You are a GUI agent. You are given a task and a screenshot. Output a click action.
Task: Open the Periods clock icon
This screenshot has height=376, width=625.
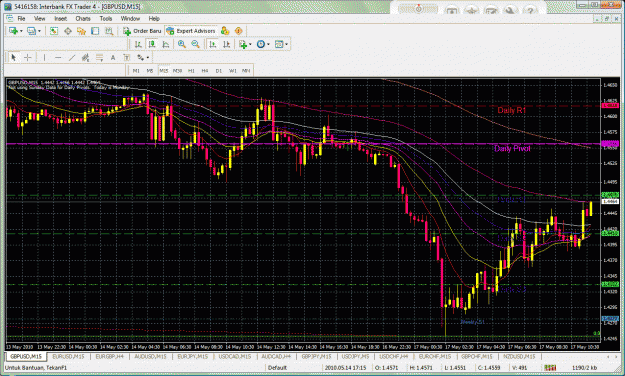tap(261, 44)
